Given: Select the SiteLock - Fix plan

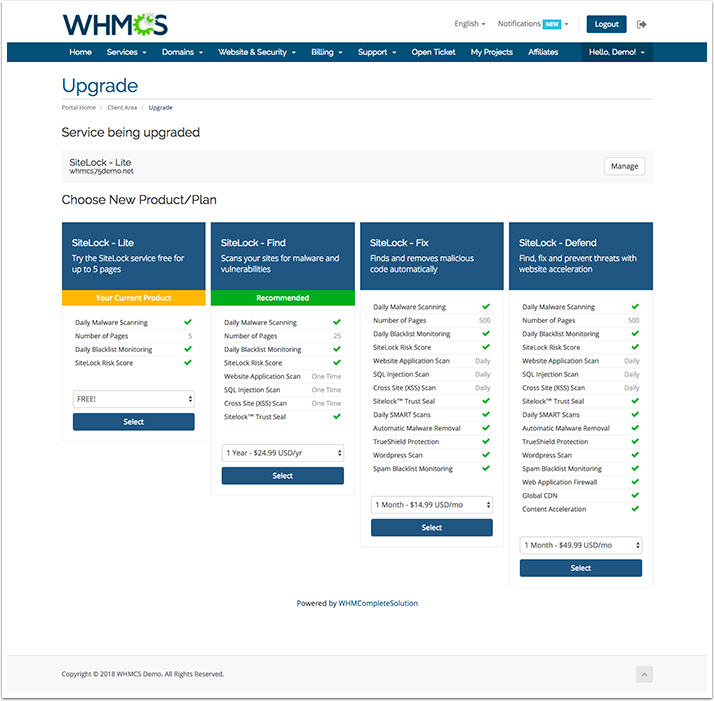Looking at the screenshot, I should pos(432,527).
